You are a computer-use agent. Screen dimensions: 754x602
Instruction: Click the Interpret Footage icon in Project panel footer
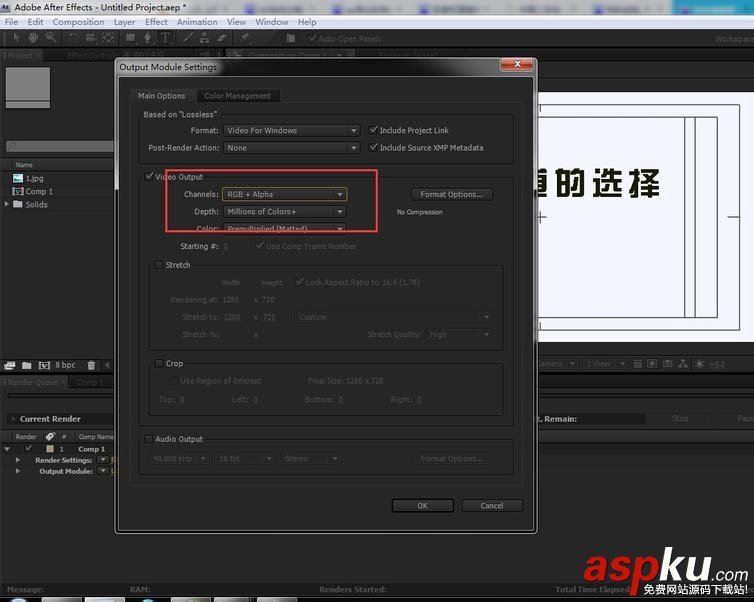click(x=10, y=365)
